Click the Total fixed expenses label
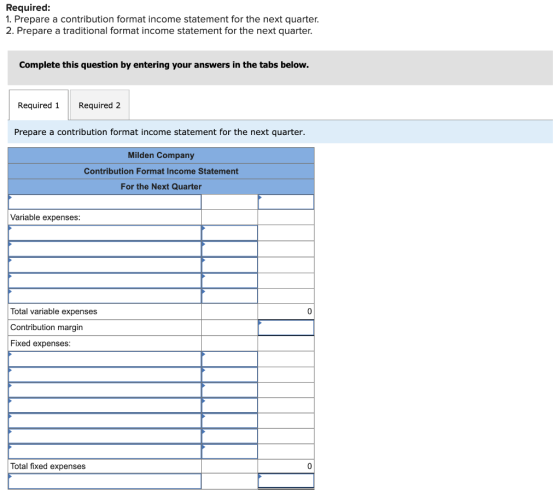This screenshot has width=560, height=494. tap(48, 466)
